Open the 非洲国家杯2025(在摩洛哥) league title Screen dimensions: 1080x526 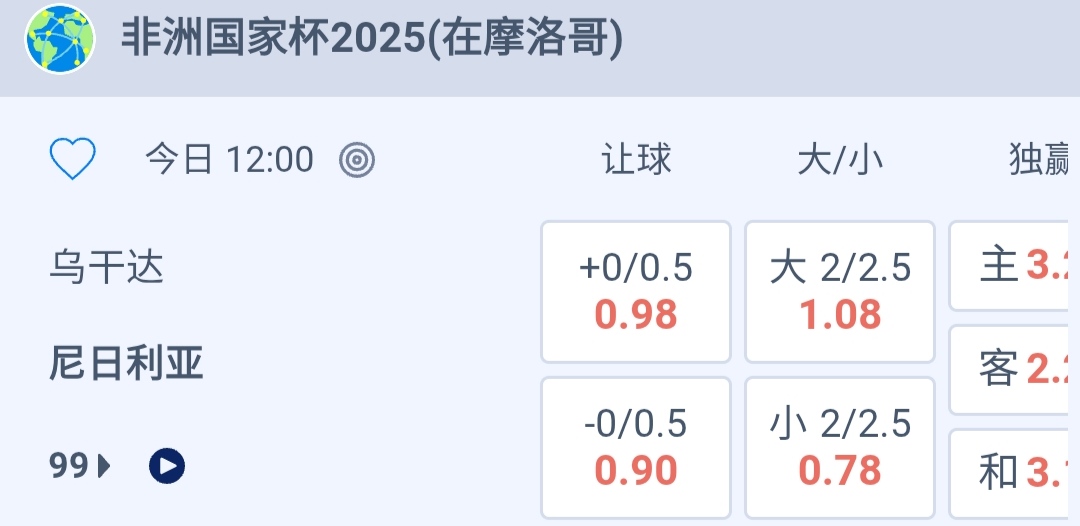(372, 40)
